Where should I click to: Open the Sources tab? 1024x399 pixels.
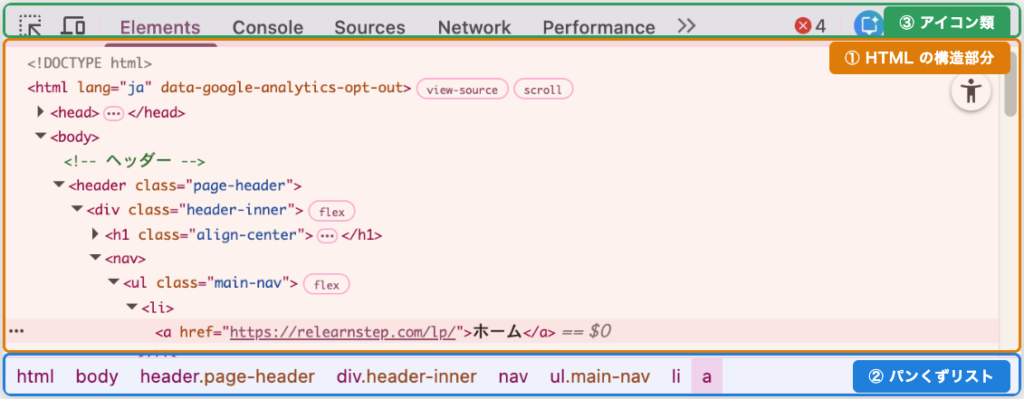(370, 27)
